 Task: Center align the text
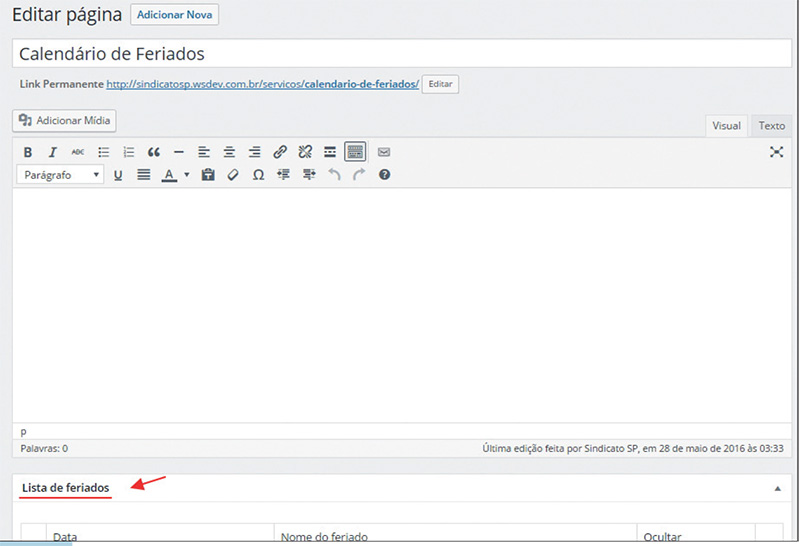tap(229, 152)
